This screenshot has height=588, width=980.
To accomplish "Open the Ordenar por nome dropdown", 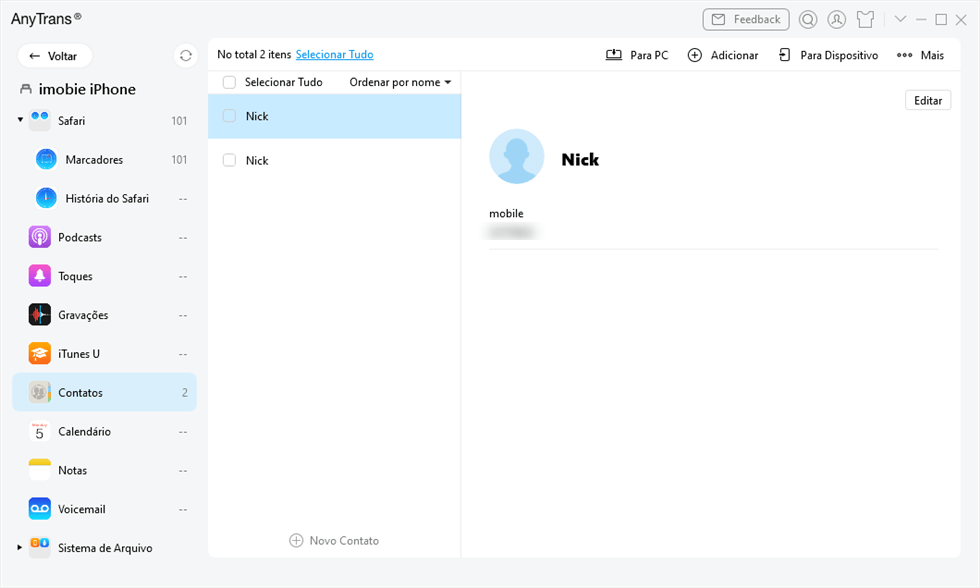I will pos(400,82).
